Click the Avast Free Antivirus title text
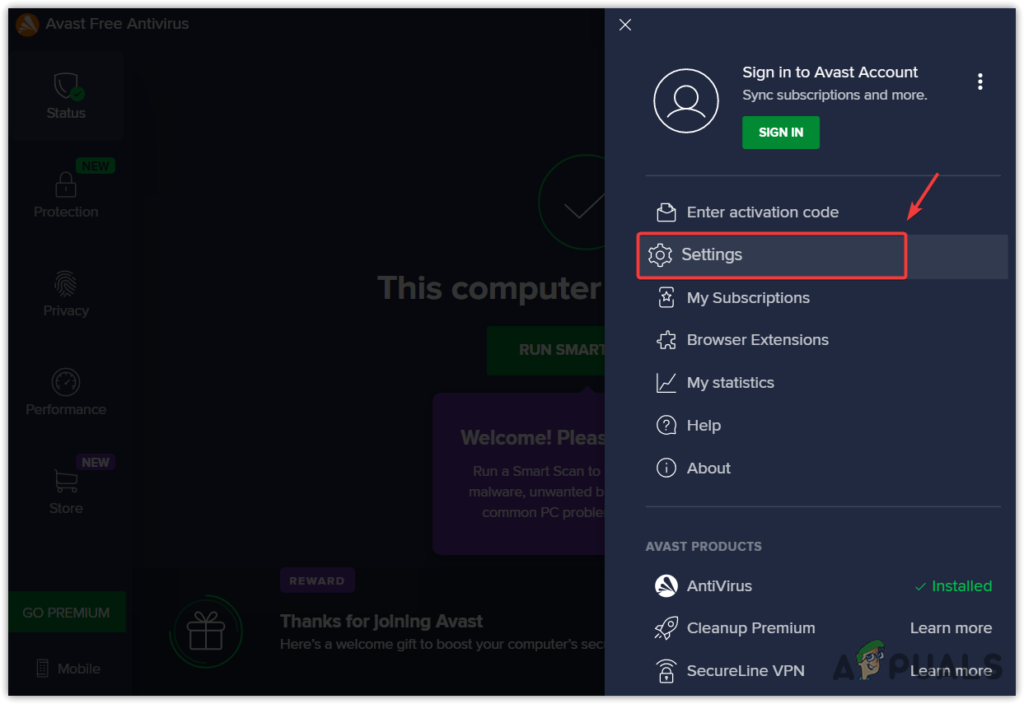The height and width of the screenshot is (704, 1024). (117, 24)
